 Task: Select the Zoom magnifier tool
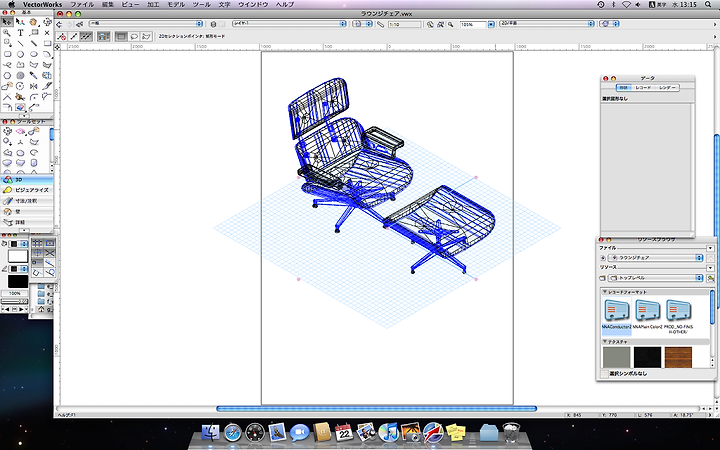pyautogui.click(x=7, y=33)
